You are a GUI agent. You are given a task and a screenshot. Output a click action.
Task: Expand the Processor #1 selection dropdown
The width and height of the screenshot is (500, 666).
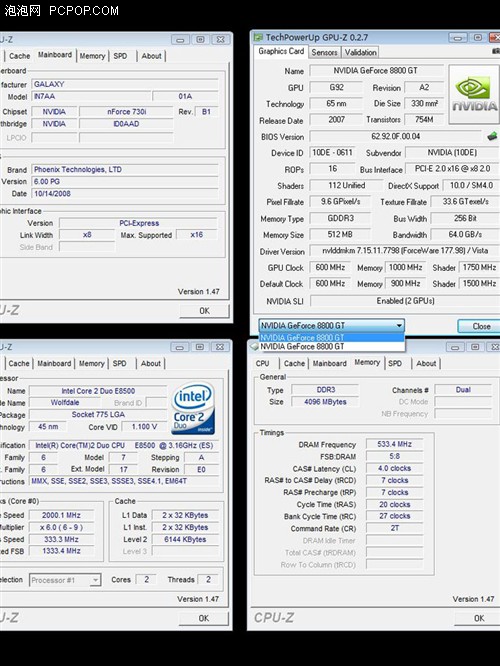coord(96,580)
